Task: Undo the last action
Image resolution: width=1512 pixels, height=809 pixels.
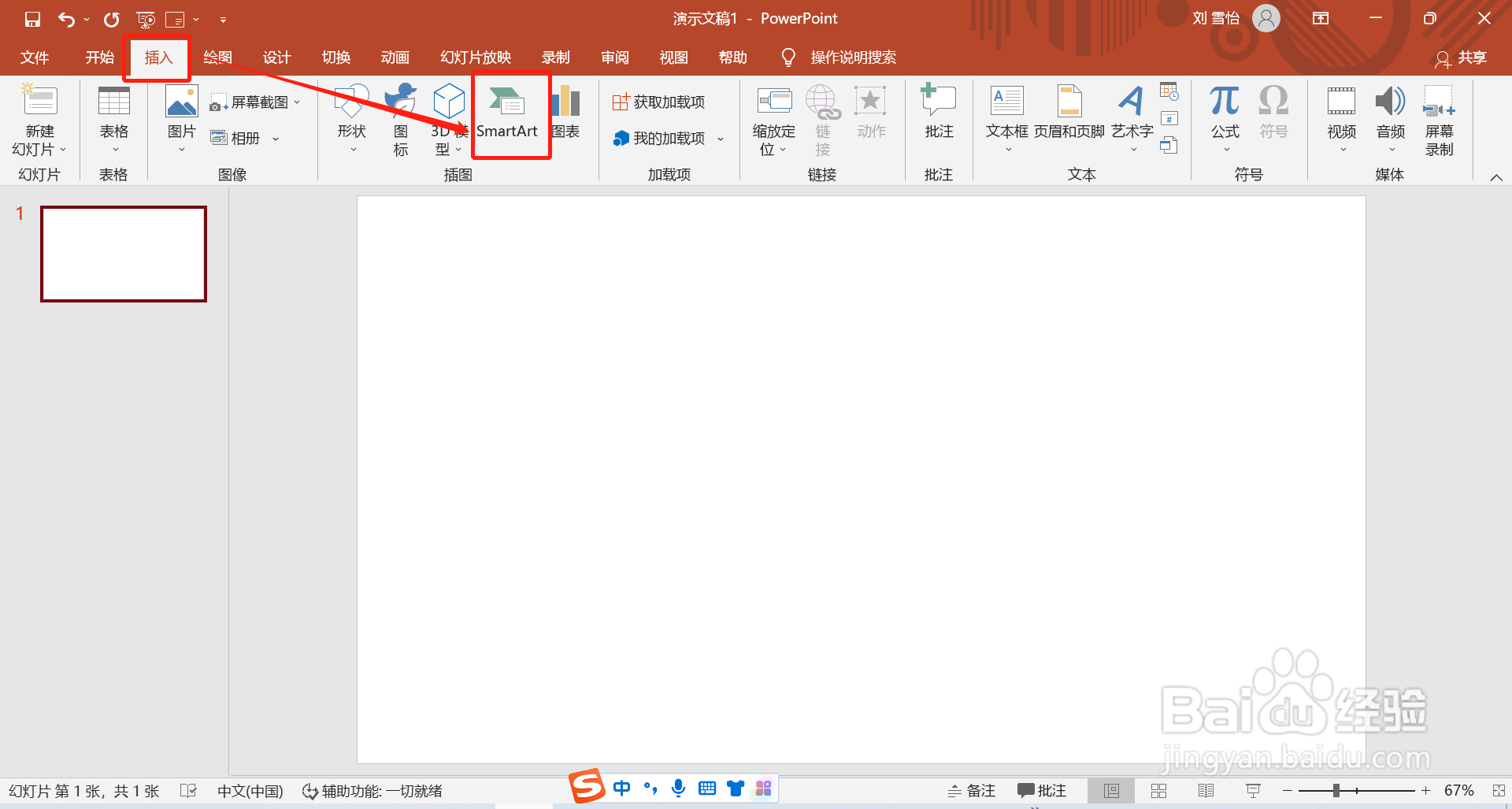Action: click(x=66, y=19)
